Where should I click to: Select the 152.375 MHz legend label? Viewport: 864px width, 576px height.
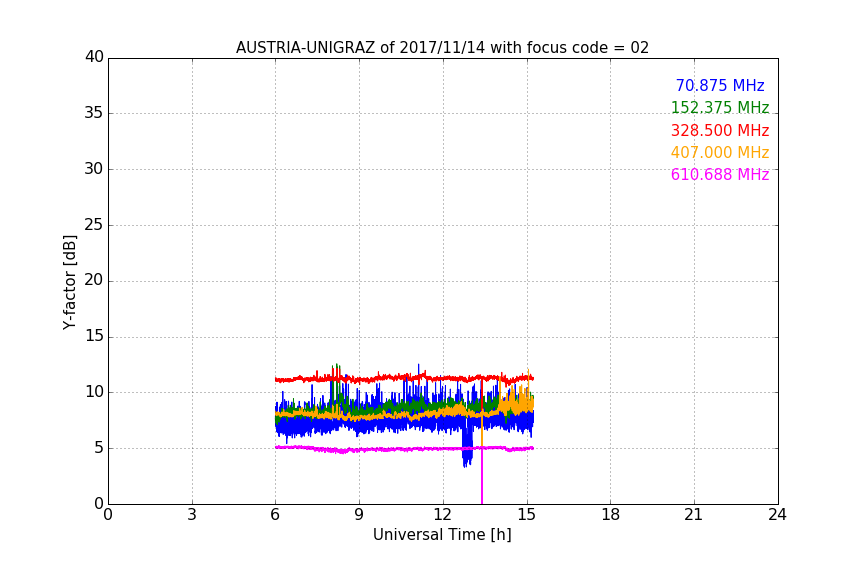tap(720, 107)
